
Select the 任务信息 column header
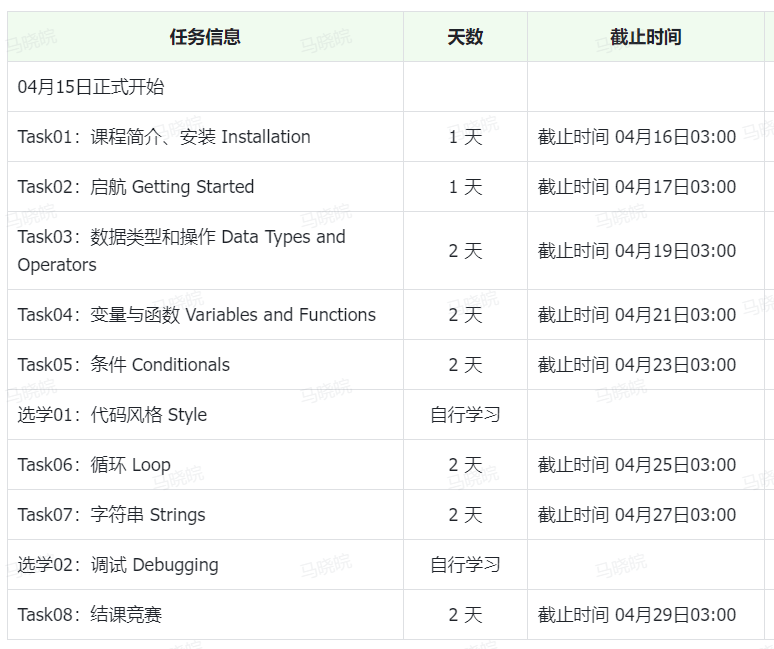[205, 37]
